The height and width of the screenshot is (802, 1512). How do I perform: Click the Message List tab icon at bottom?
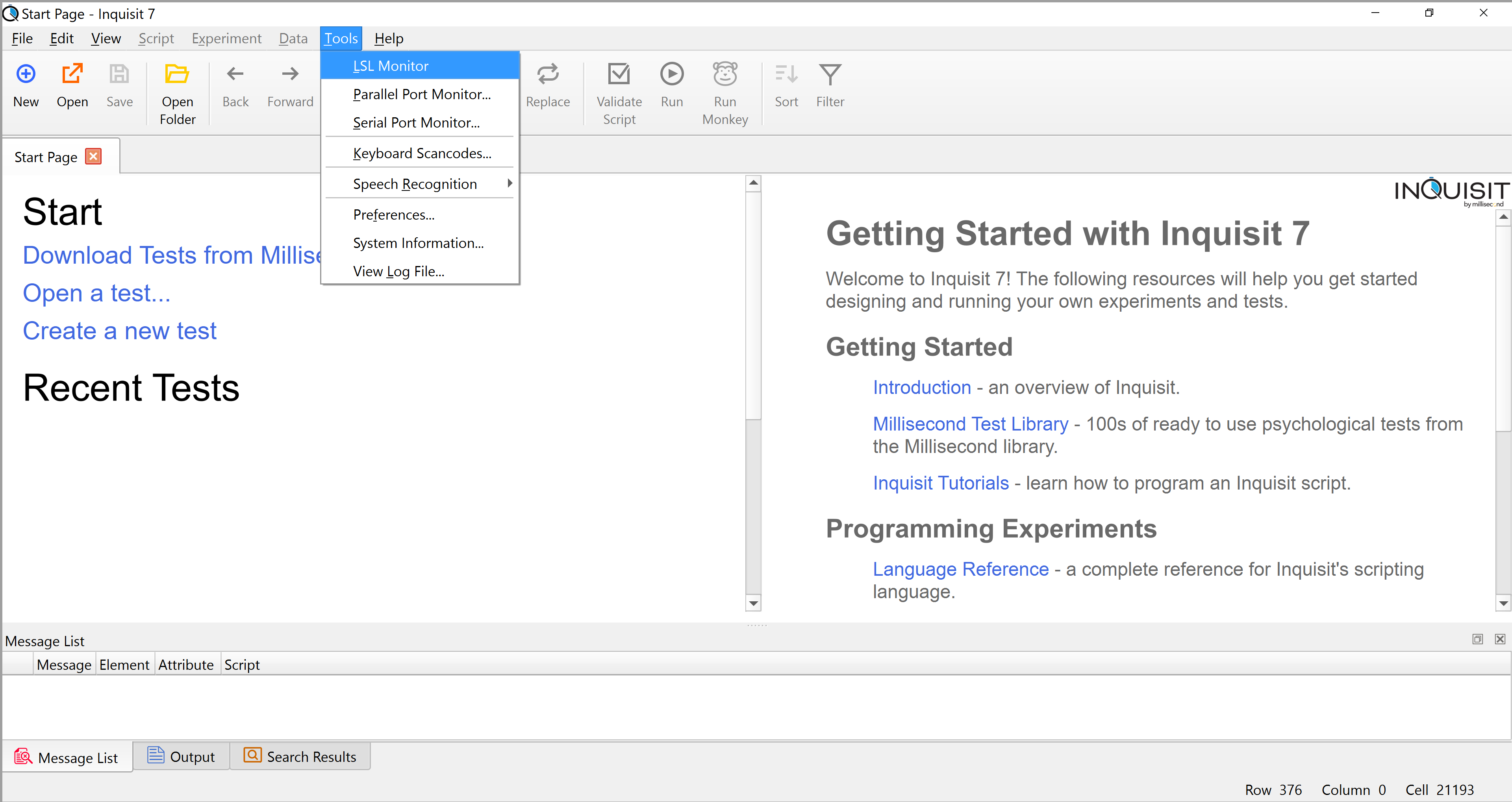tap(23, 756)
